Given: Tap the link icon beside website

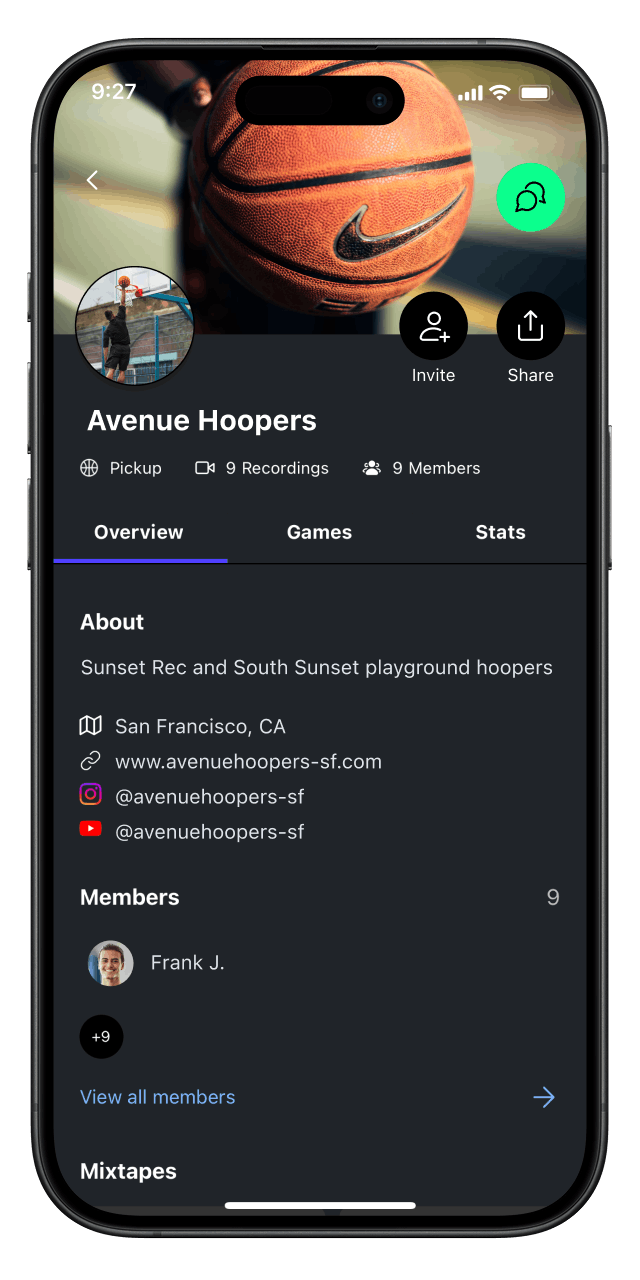Looking at the screenshot, I should 90,761.
